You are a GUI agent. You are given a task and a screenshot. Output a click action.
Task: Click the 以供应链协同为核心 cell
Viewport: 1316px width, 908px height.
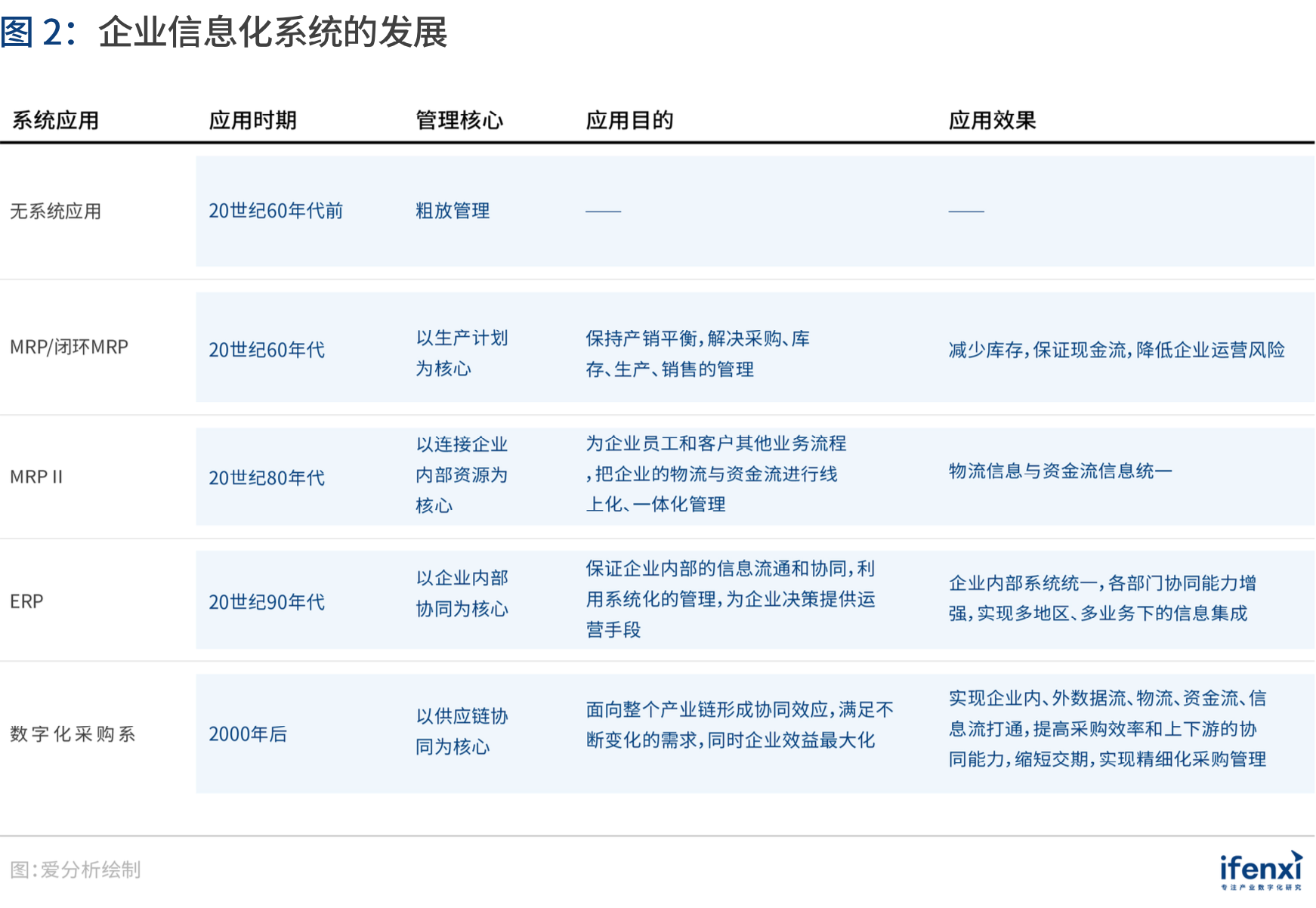coord(462,731)
